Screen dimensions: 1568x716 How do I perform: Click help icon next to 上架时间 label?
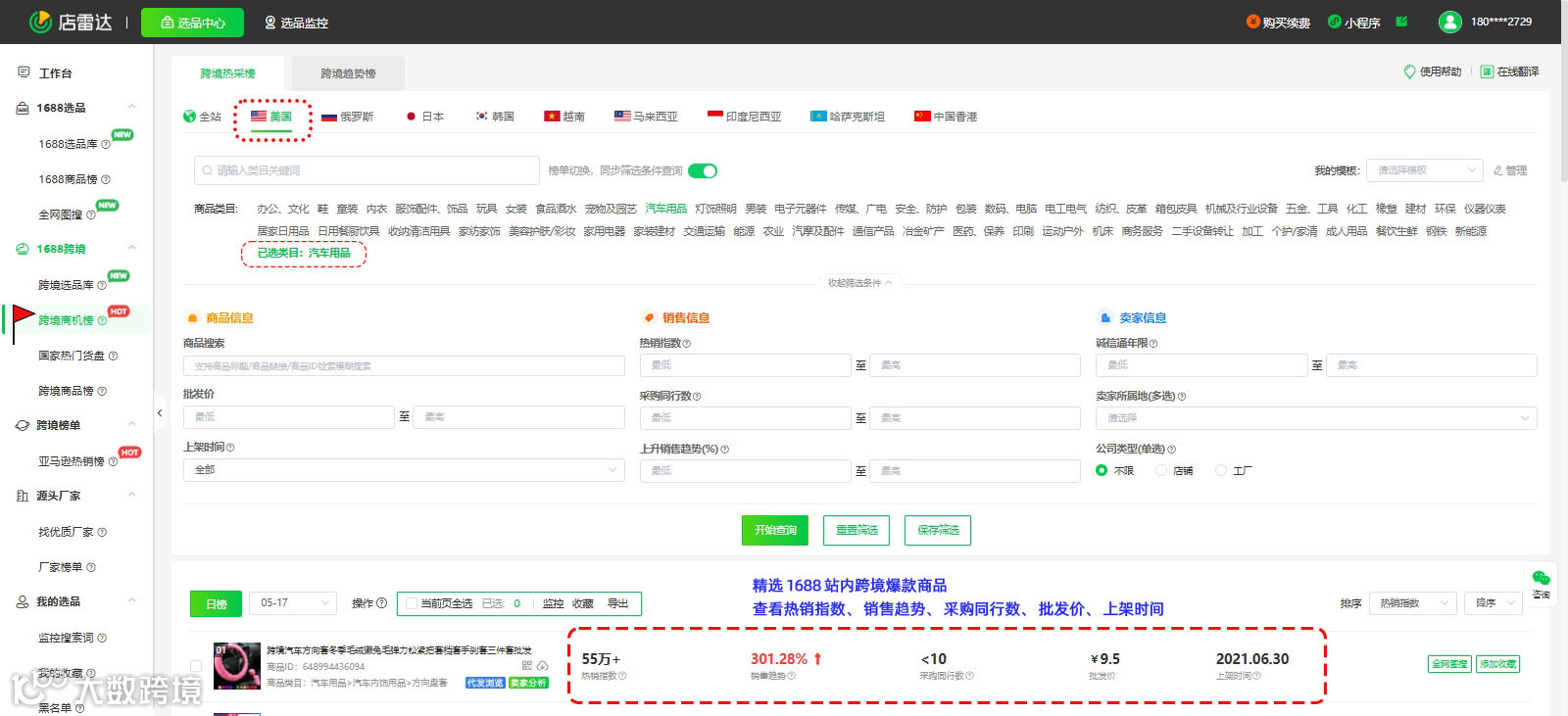click(x=230, y=448)
